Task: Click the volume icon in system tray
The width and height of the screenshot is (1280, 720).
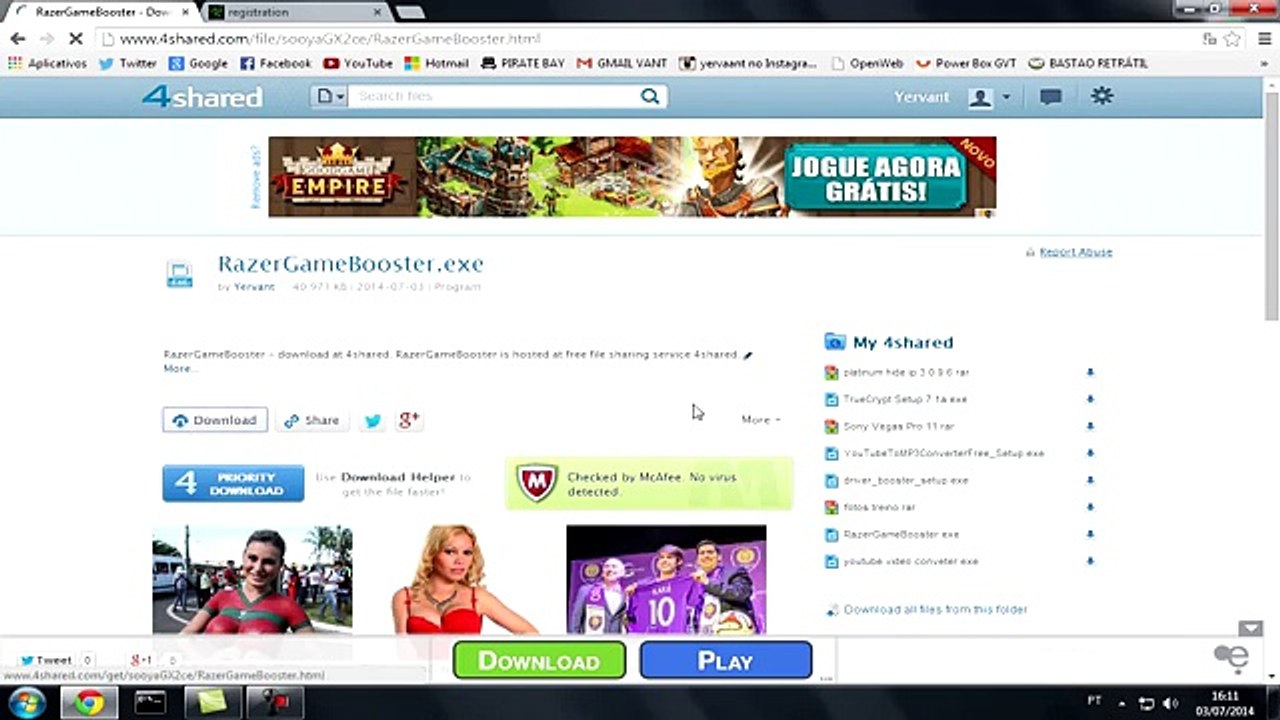Action: [x=1170, y=703]
